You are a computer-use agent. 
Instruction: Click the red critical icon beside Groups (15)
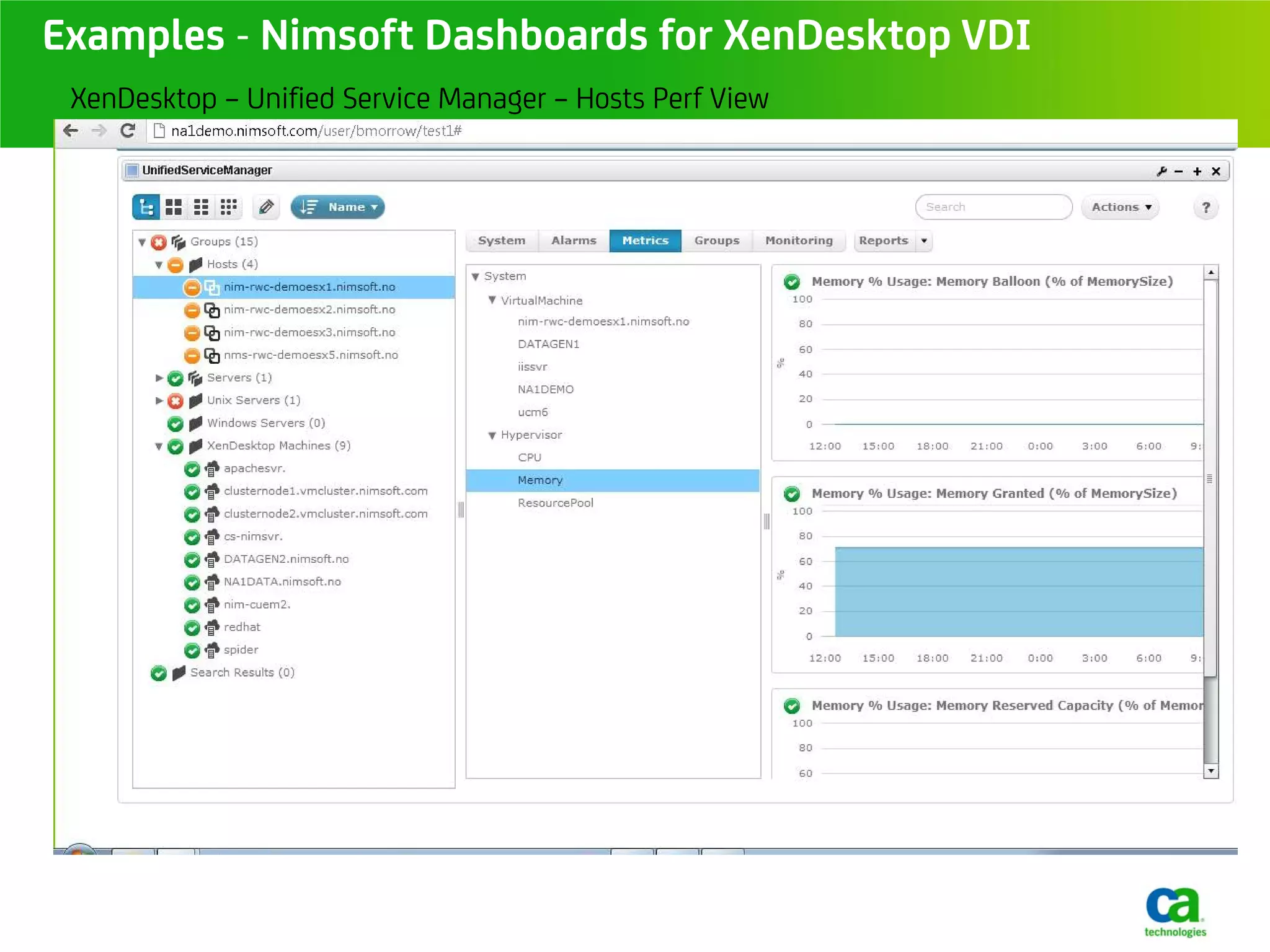pyautogui.click(x=159, y=242)
